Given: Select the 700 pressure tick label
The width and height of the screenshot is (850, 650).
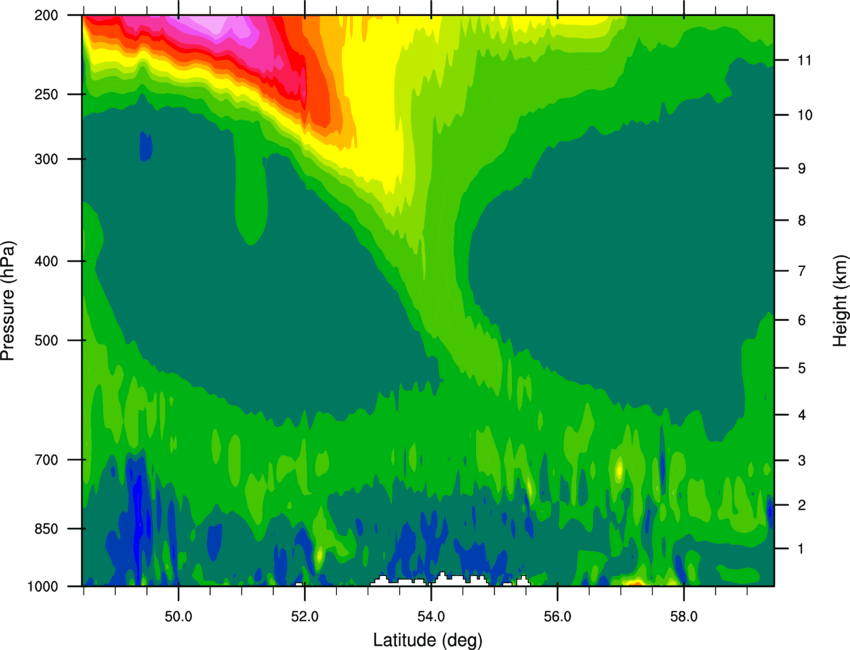Looking at the screenshot, I should coord(46,460).
